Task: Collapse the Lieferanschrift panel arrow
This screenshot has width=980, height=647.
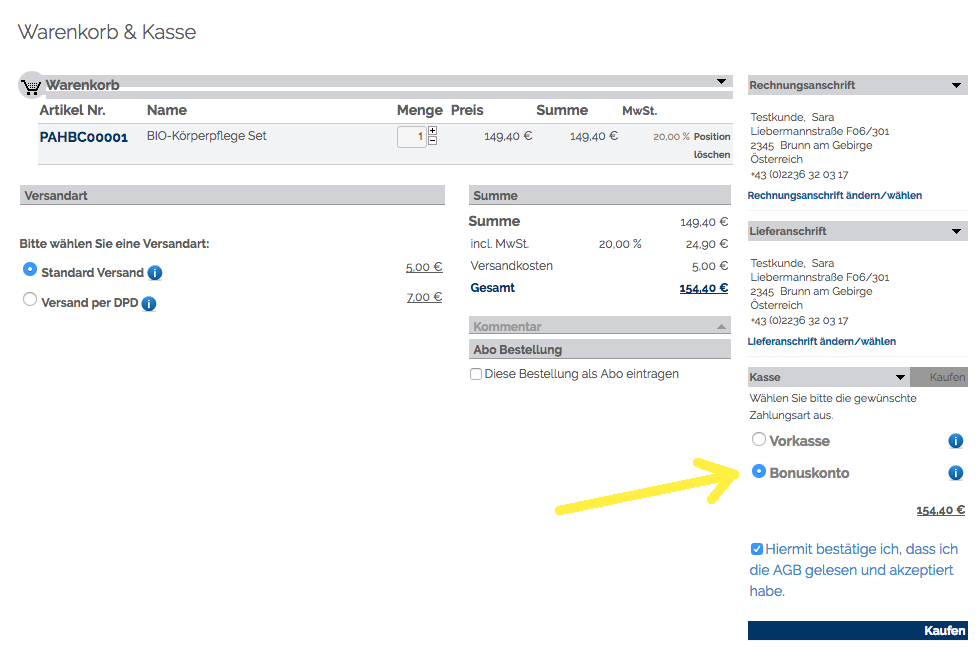Action: pyautogui.click(x=956, y=231)
